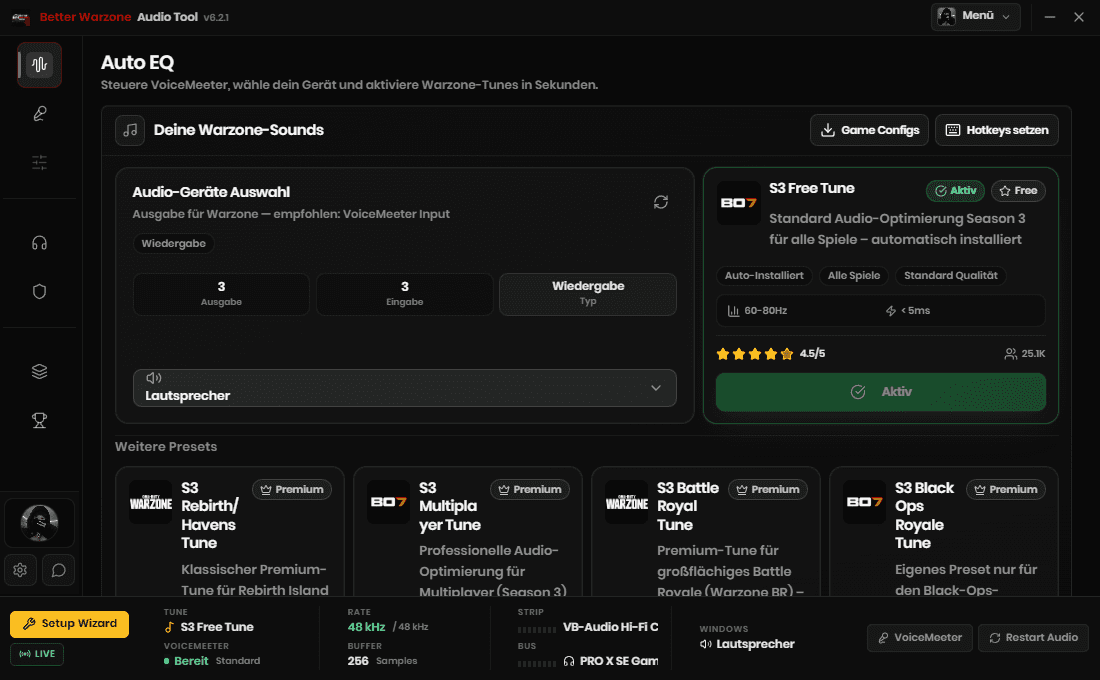The image size is (1100, 680).
Task: Click the Auto-Installiert tag
Action: [x=764, y=276]
